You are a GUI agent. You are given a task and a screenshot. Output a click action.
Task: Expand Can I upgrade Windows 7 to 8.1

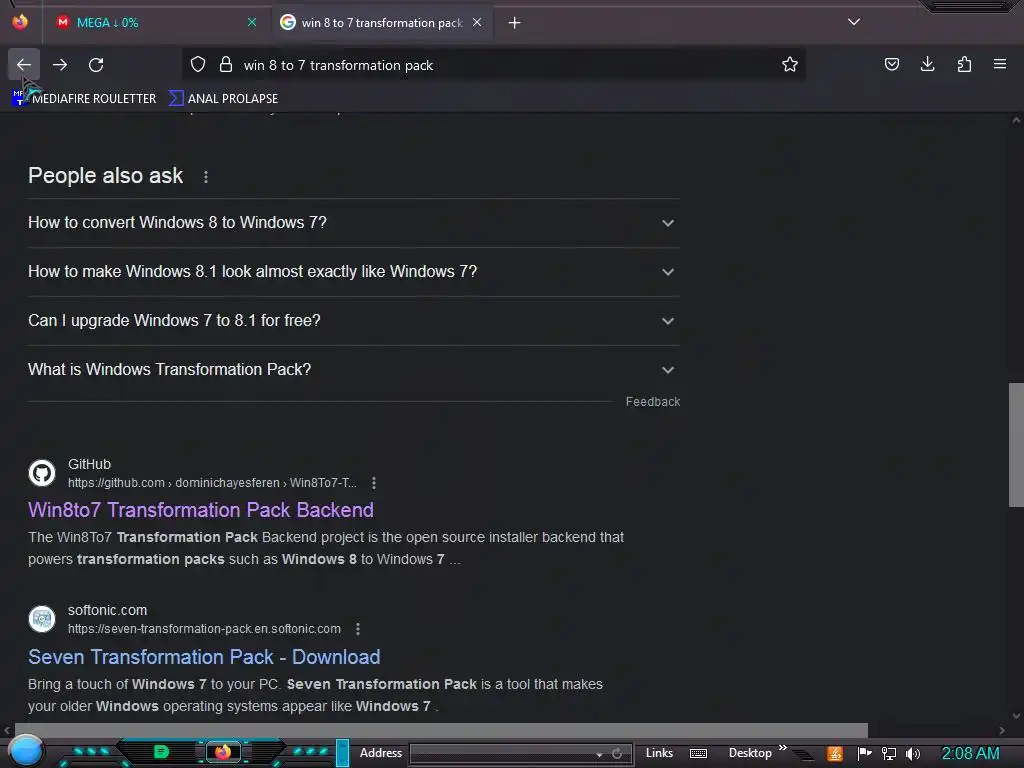353,321
